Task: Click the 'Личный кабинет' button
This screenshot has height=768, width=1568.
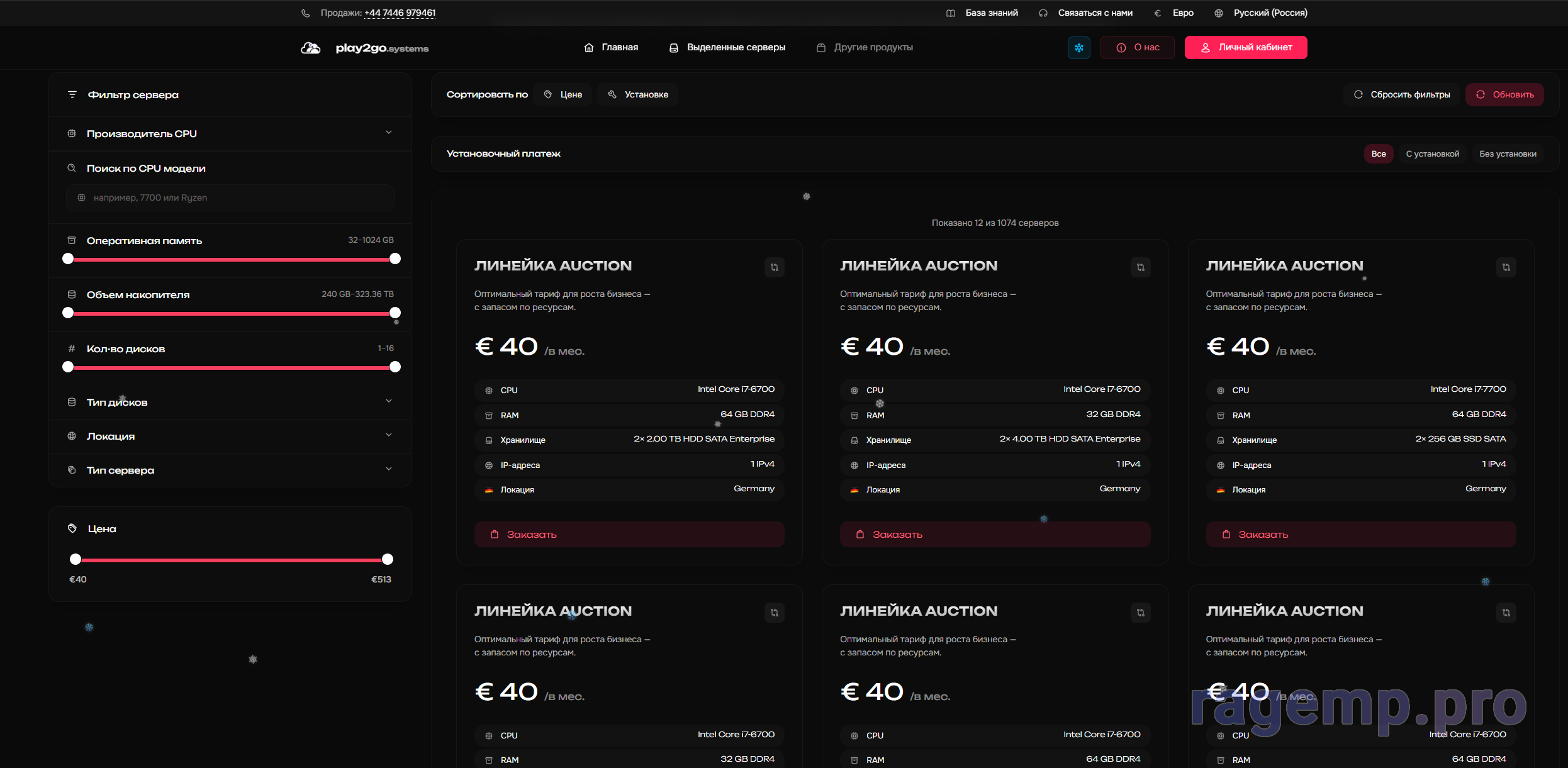Action: coord(1245,48)
